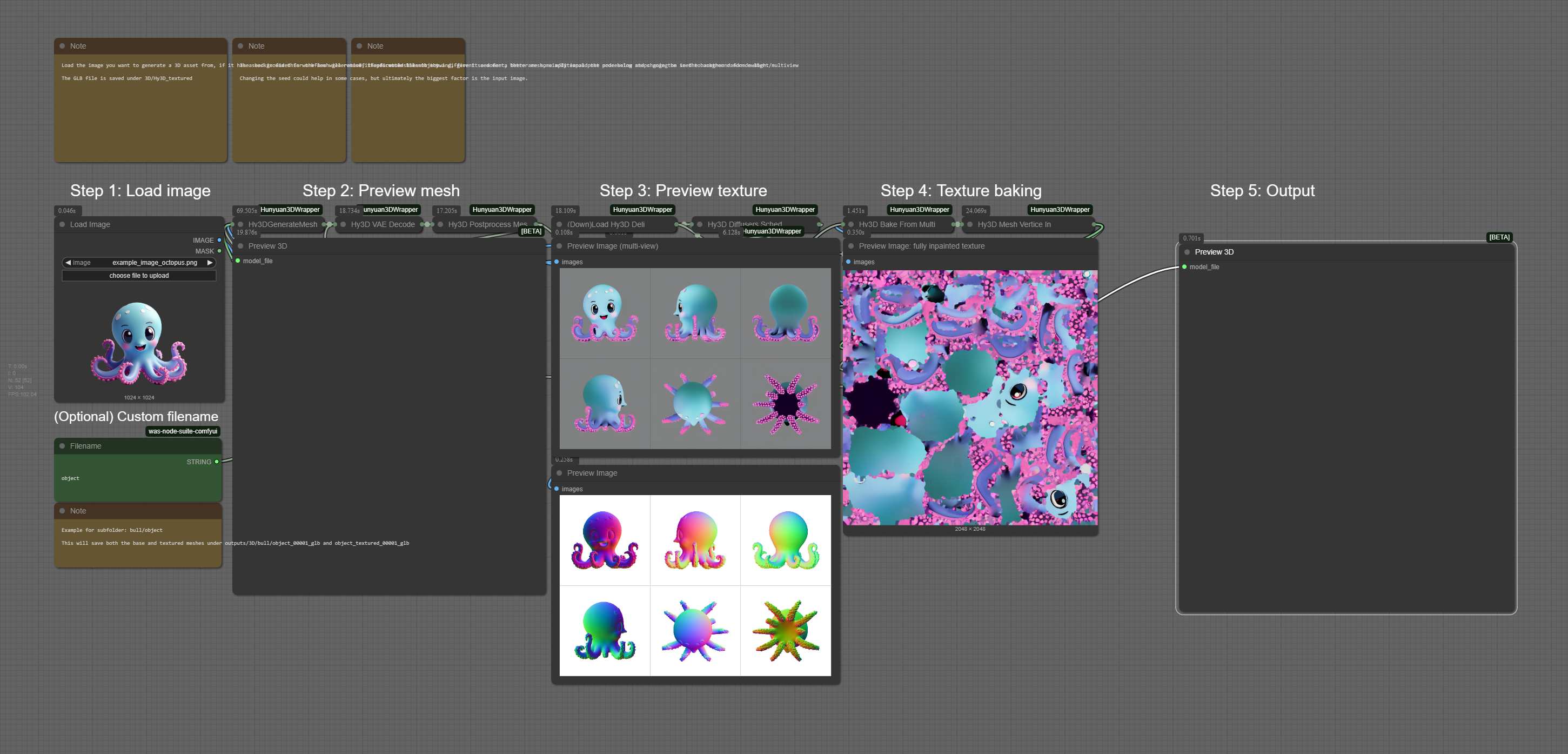Collapse the Preview Image (multi-view) node via its dot
The width and height of the screenshot is (1568, 754).
click(x=559, y=246)
